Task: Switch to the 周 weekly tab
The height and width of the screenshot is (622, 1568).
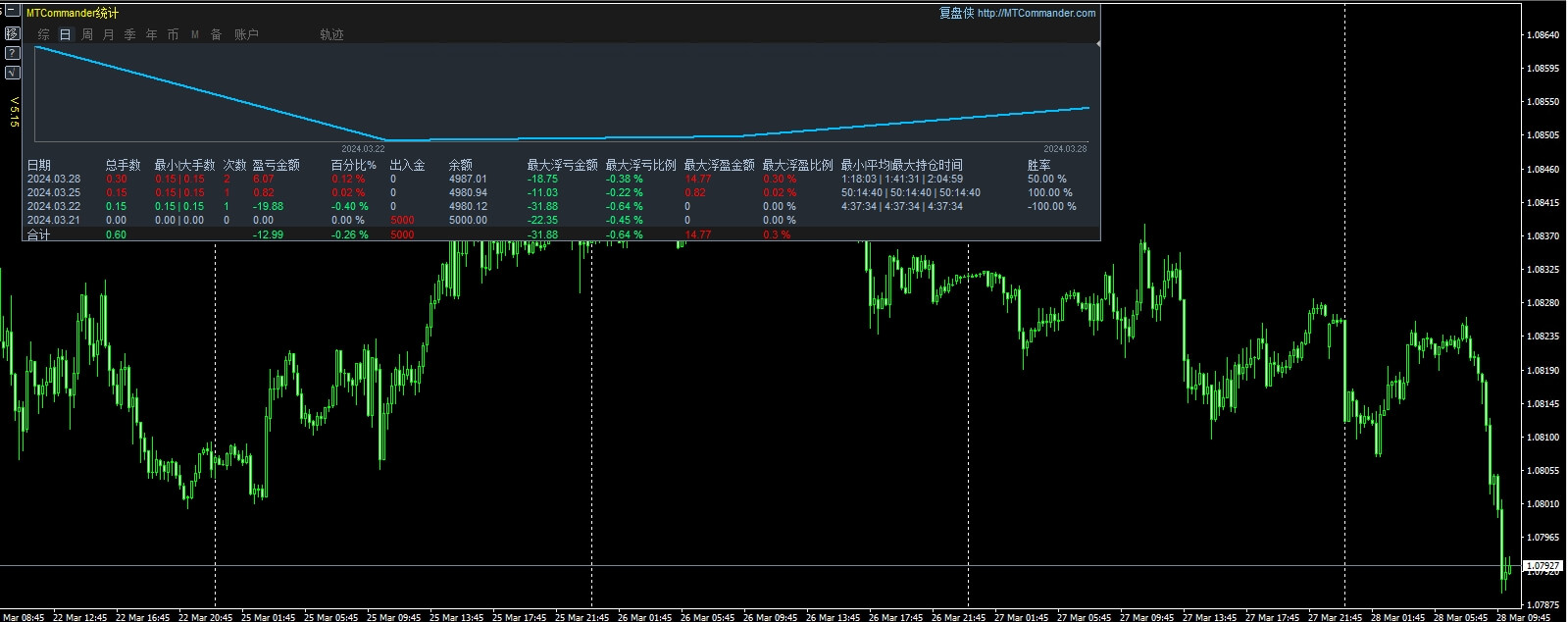Action: tap(87, 34)
